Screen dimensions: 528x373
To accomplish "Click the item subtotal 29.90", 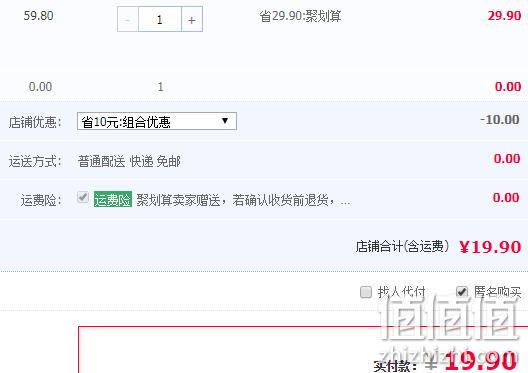I will click(504, 15).
